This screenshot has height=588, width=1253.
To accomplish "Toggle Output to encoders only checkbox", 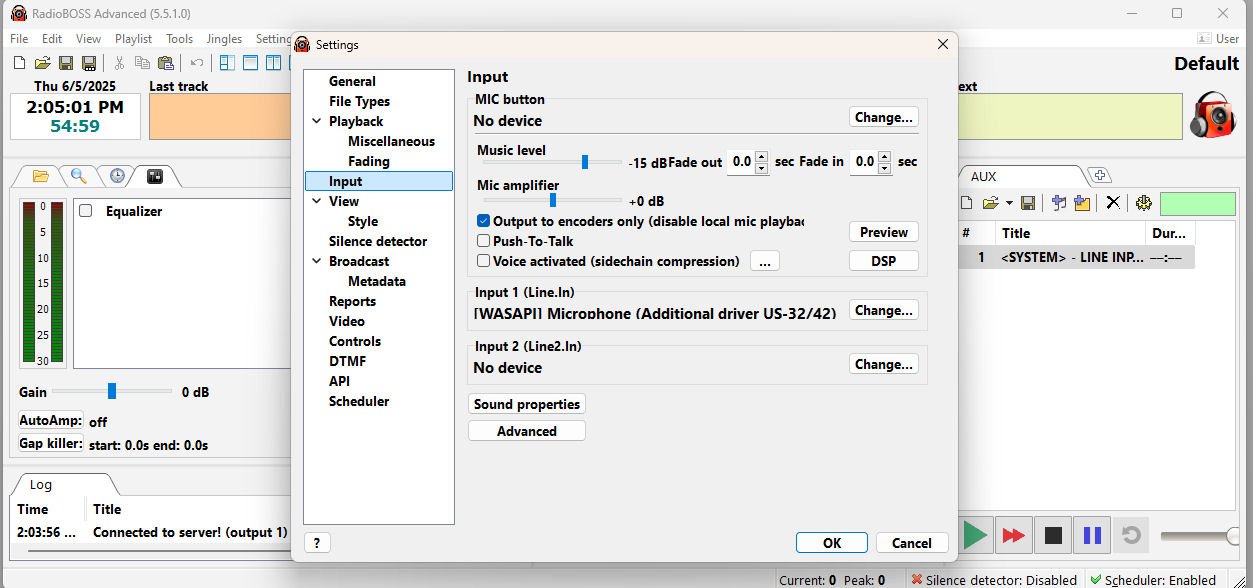I will pyautogui.click(x=484, y=221).
